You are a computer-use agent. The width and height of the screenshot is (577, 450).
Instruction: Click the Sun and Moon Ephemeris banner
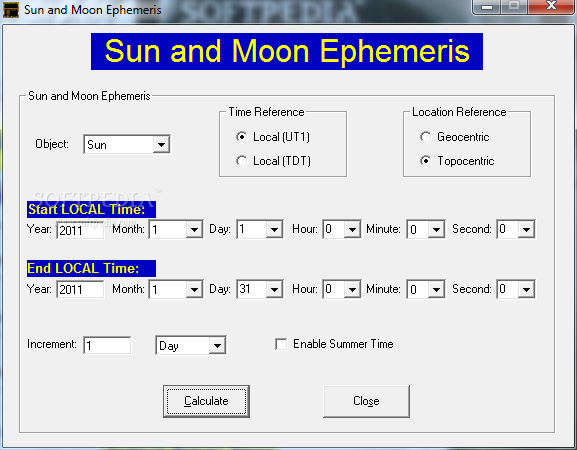click(287, 51)
